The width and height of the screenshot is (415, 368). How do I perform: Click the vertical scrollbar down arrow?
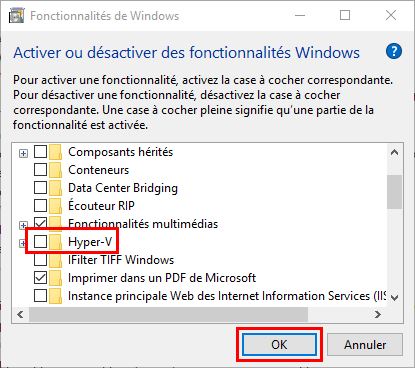pos(395,297)
